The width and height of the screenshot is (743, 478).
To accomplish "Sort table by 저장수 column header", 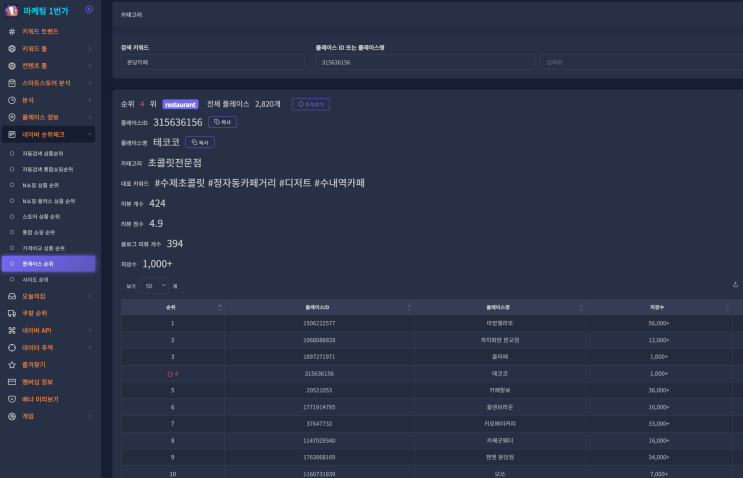I will tap(659, 307).
